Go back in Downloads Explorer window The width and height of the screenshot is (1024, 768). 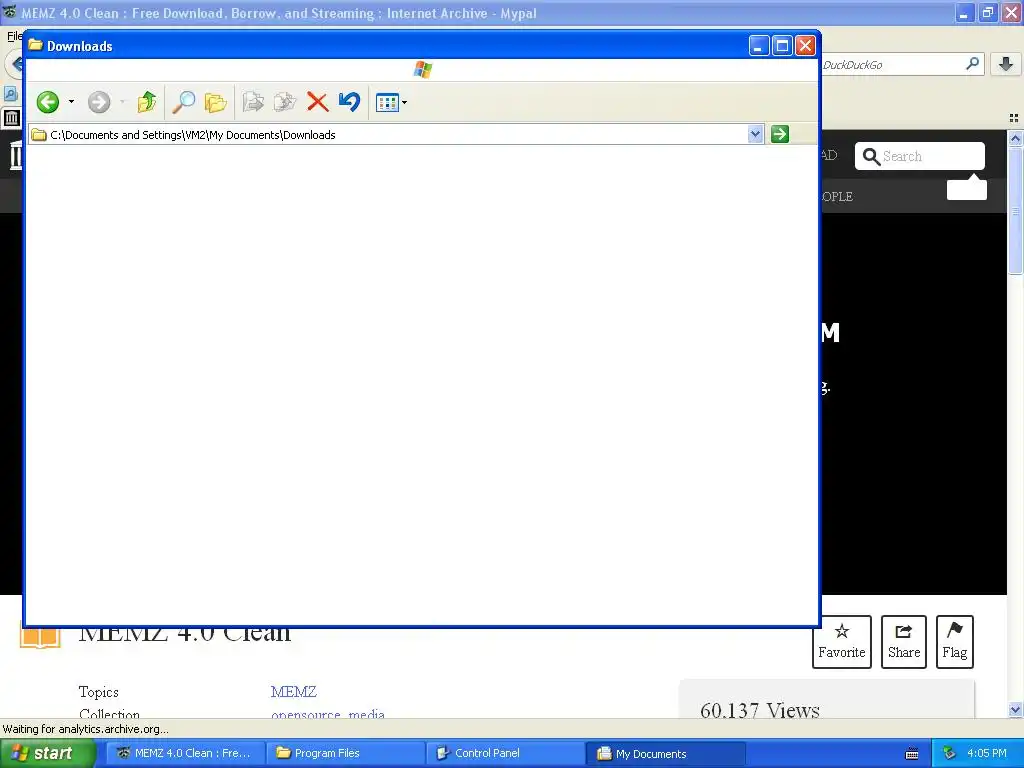(x=48, y=102)
